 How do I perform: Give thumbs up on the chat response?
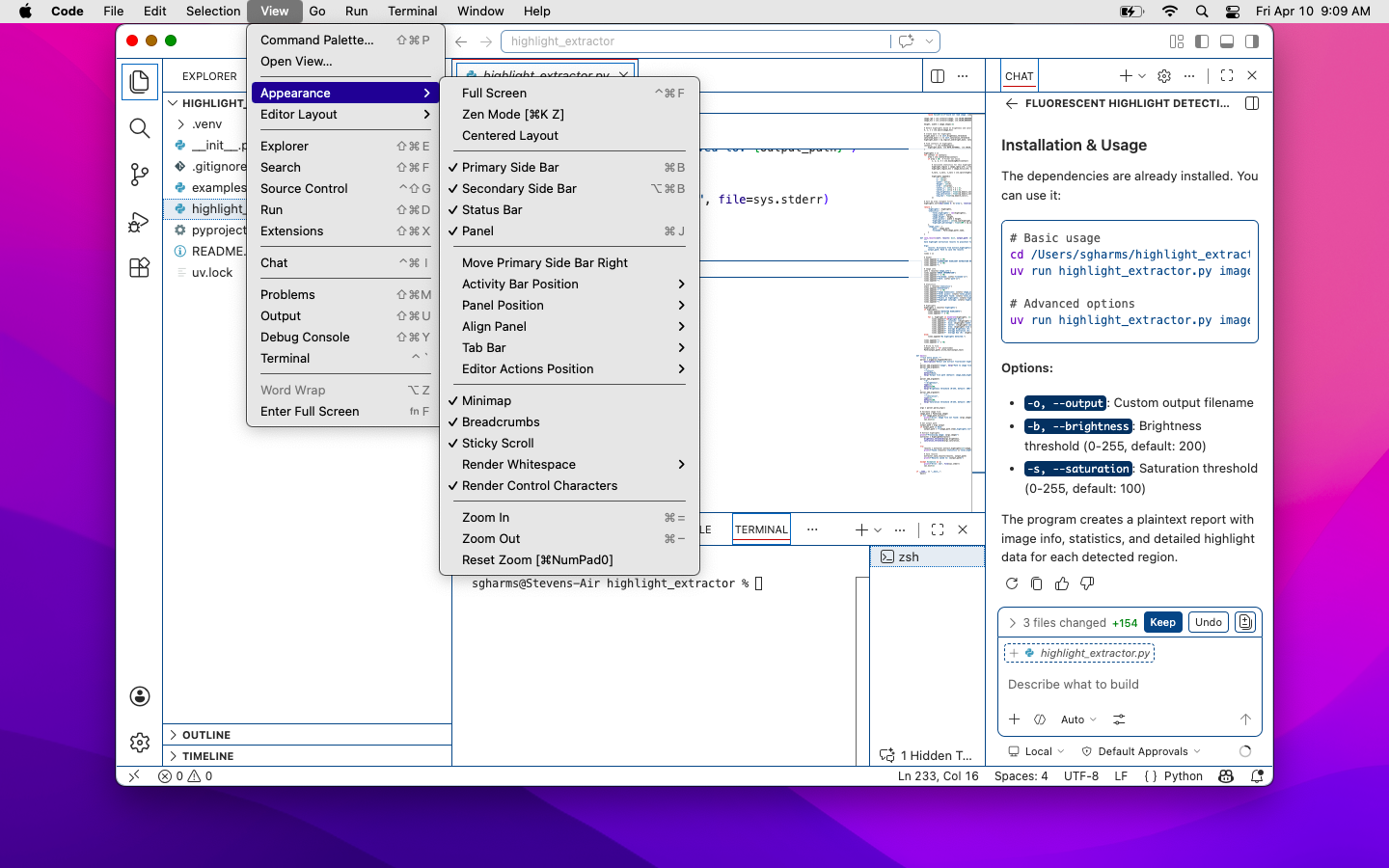[1061, 583]
